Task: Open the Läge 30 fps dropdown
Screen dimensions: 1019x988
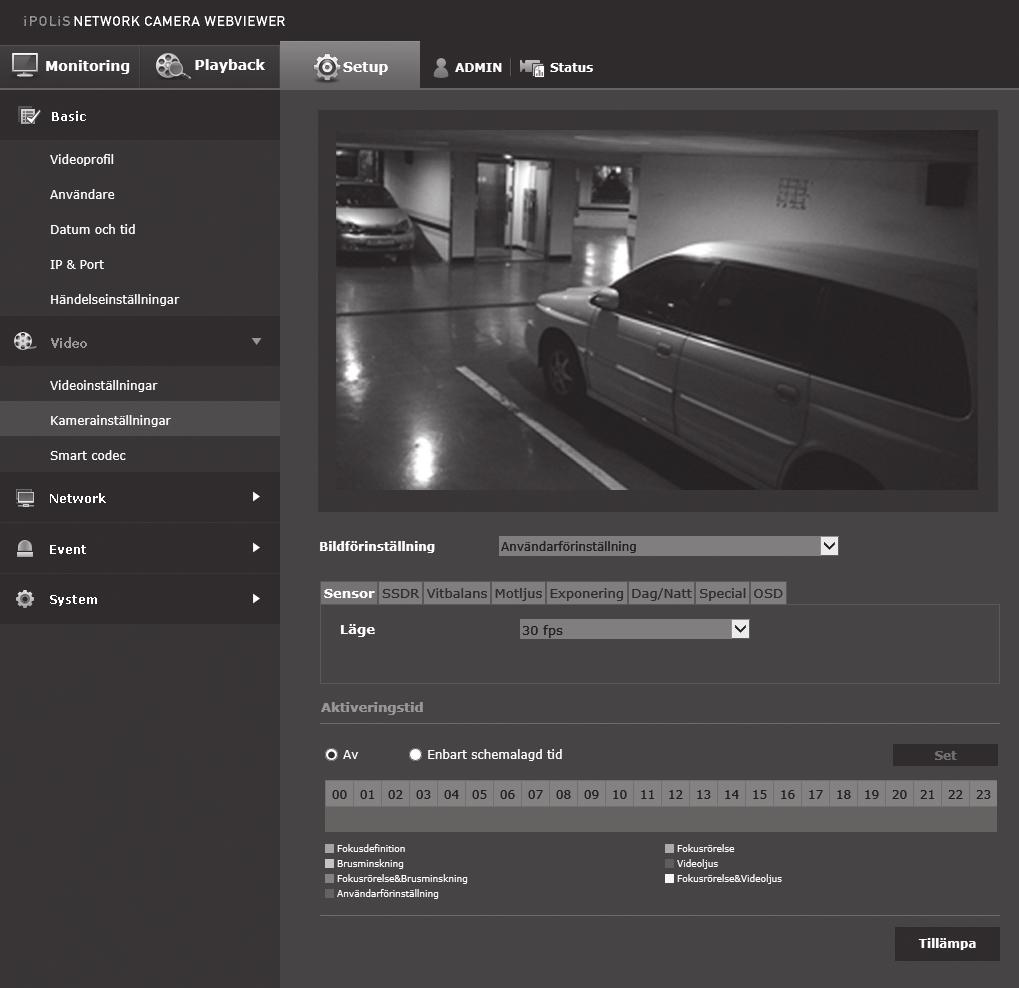Action: 634,629
